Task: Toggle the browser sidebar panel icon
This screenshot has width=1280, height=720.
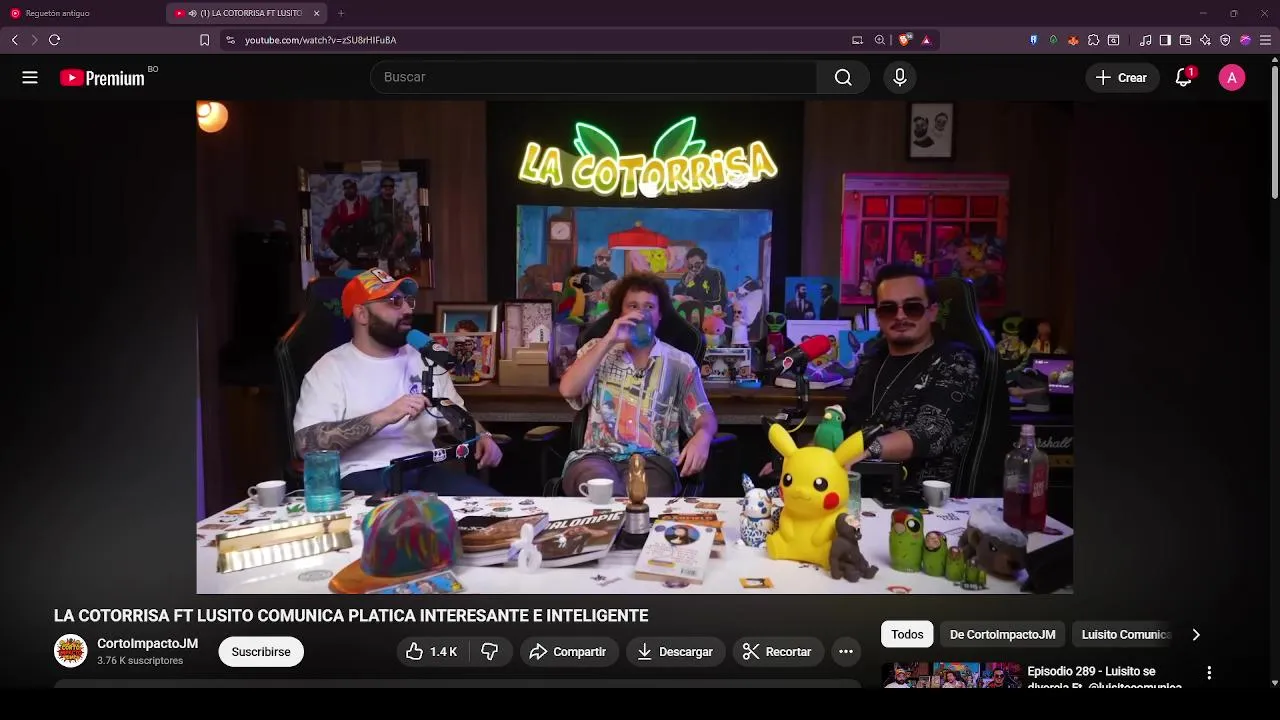Action: [x=1165, y=40]
